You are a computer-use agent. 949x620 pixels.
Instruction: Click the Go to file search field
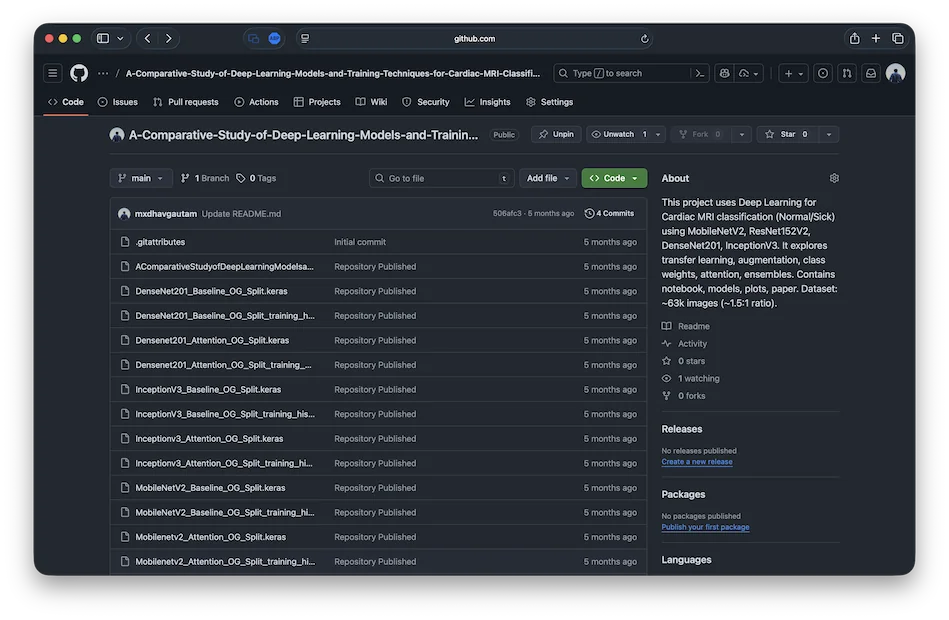(440, 178)
